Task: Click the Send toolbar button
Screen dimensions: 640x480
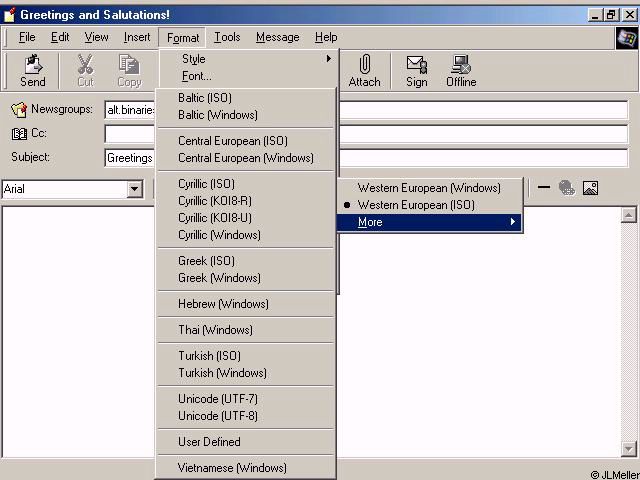Action: point(33,70)
